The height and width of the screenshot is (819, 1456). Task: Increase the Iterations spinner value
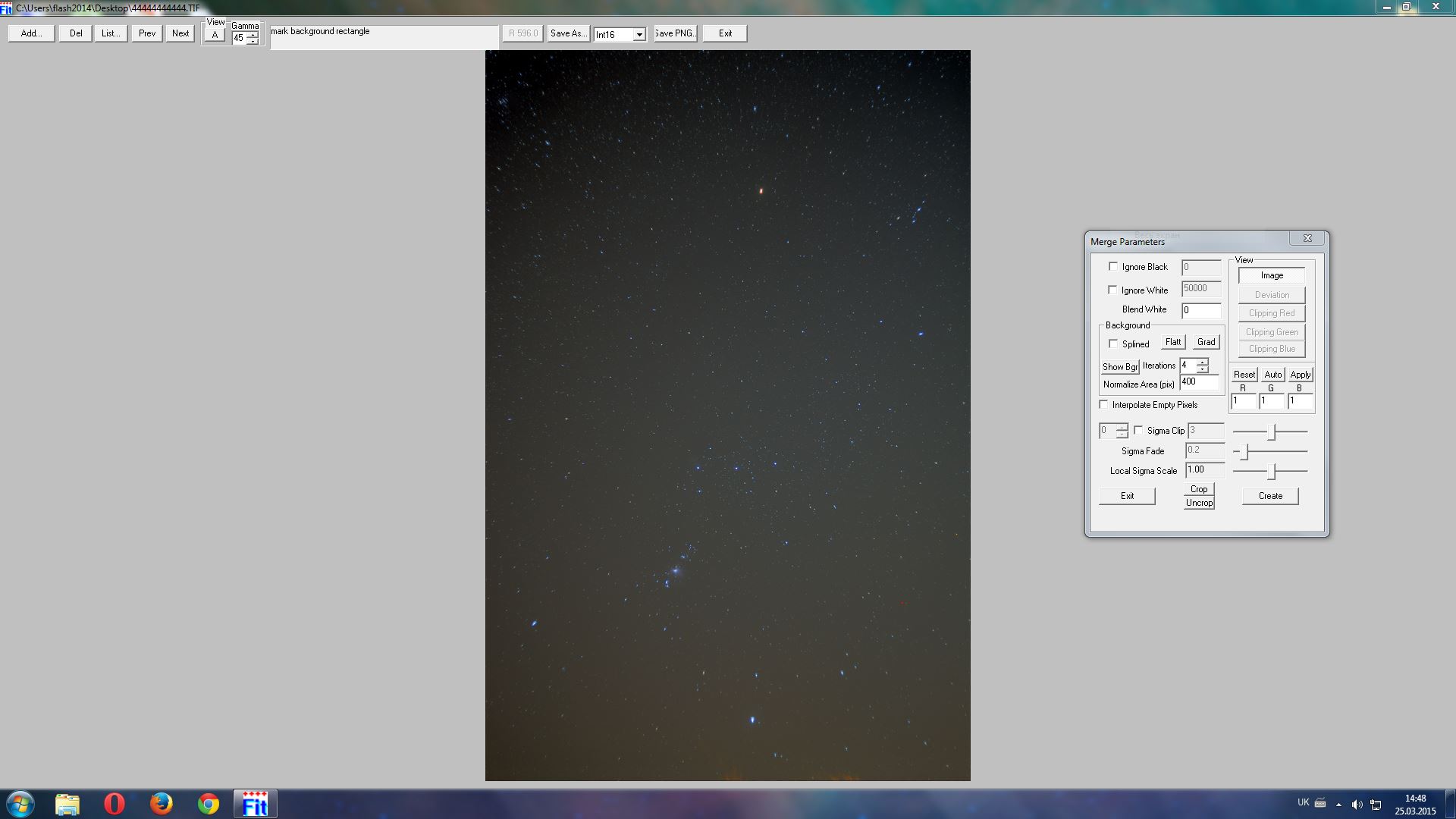(x=1203, y=362)
